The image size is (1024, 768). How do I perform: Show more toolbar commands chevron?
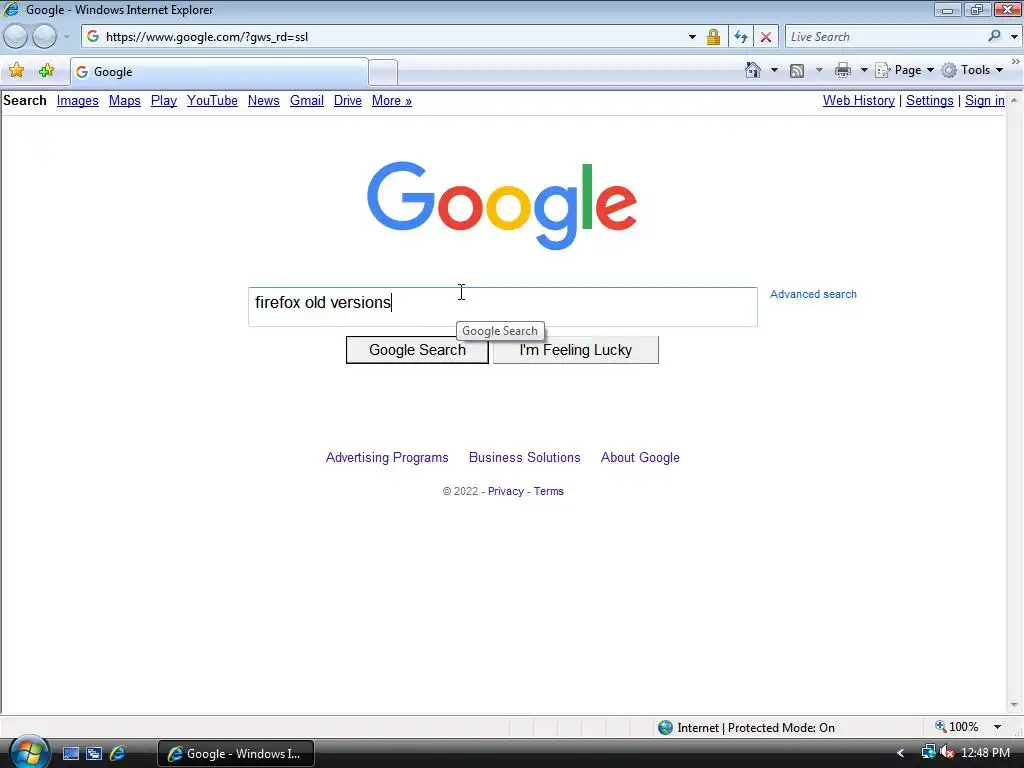pos(1016,61)
